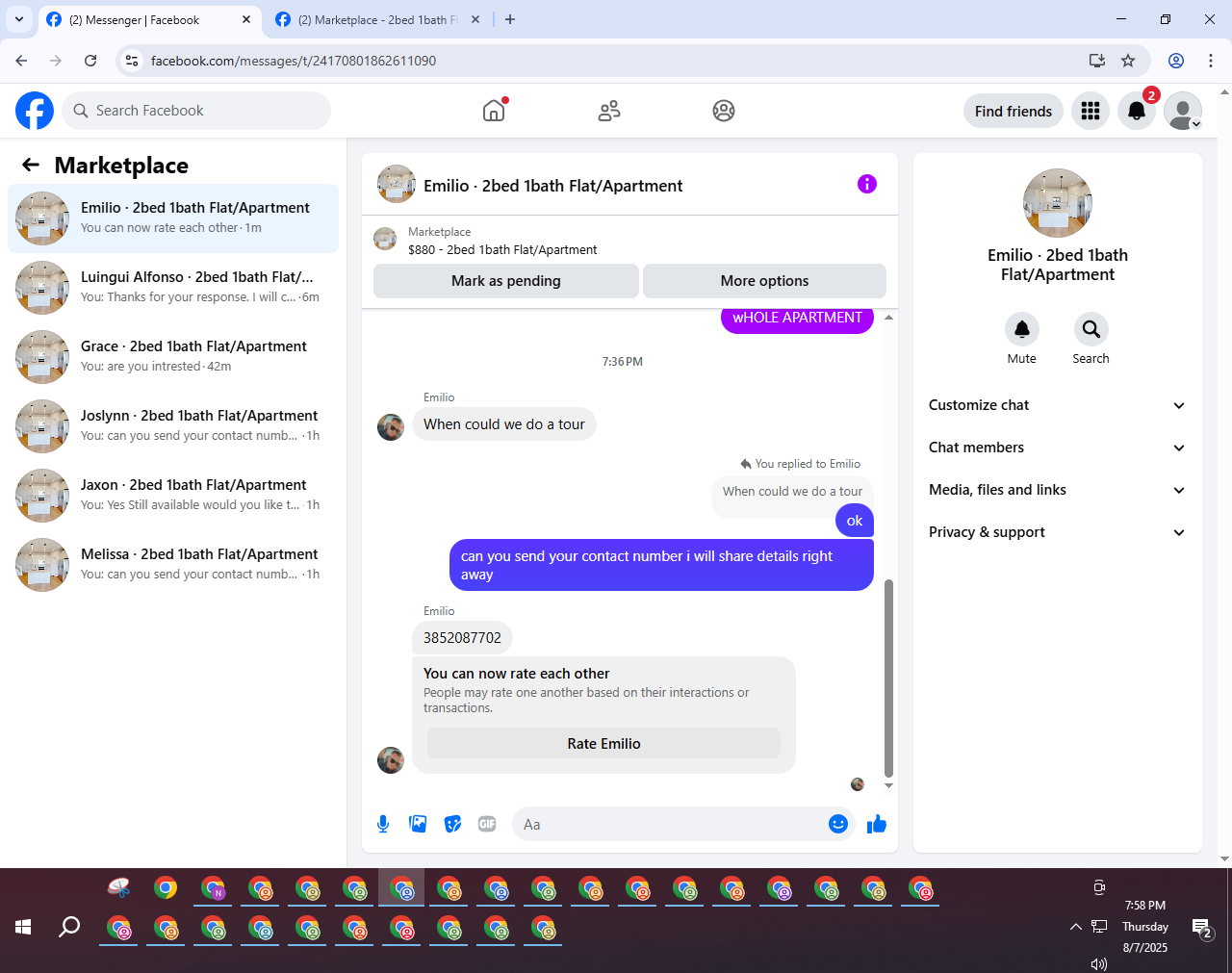Viewport: 1232px width, 973px height.
Task: Switch to the Messenger | Facebook tab
Action: [x=149, y=19]
